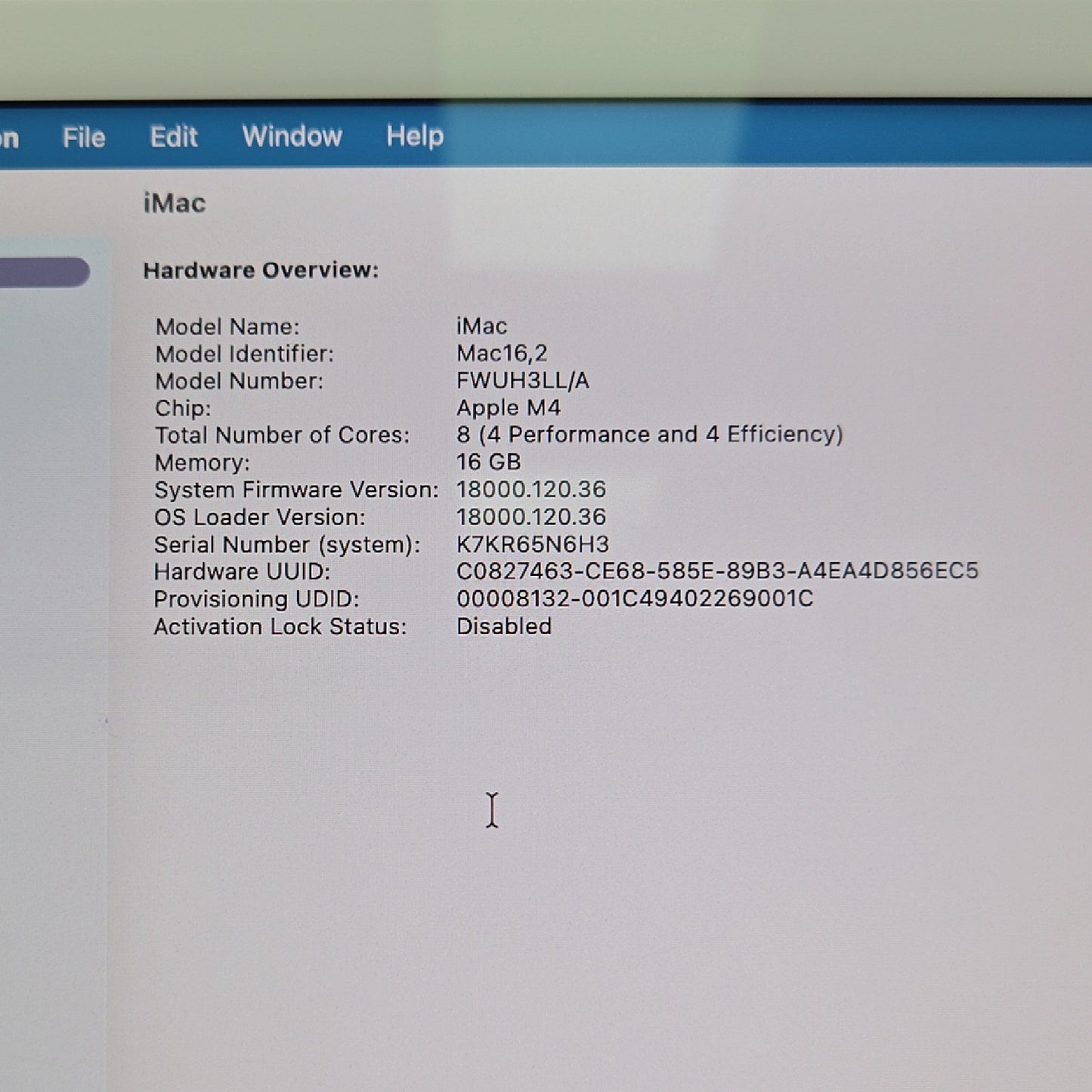Screen dimensions: 1092x1092
Task: Click Total Number of Cores label
Action: point(282,435)
